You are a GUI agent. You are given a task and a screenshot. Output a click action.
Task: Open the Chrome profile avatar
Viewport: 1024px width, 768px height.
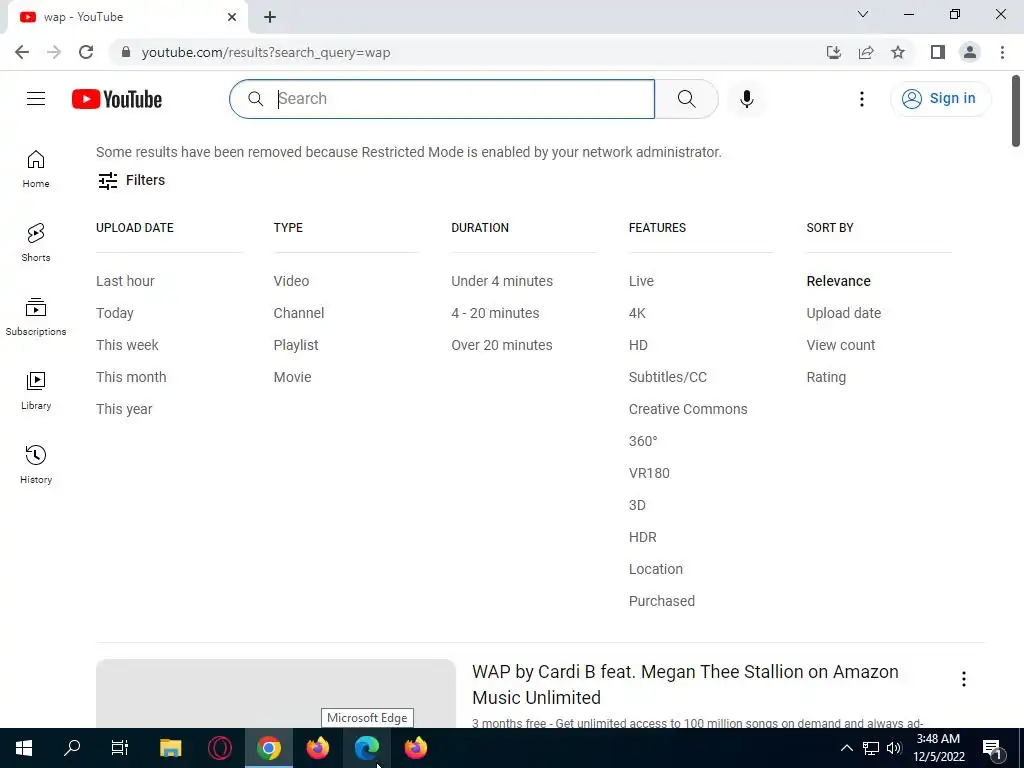pos(970,52)
